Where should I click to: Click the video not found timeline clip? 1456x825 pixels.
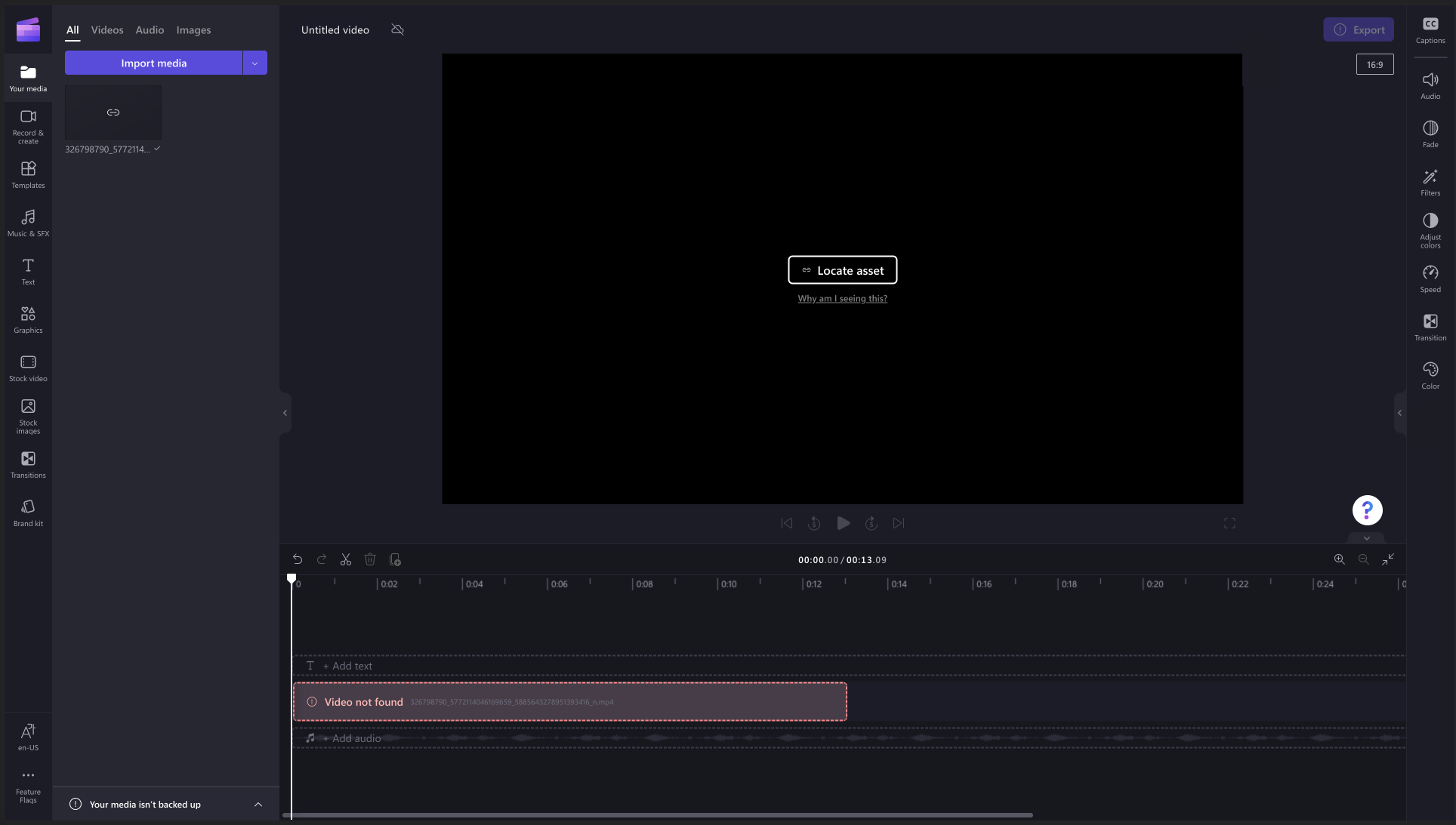coord(570,701)
